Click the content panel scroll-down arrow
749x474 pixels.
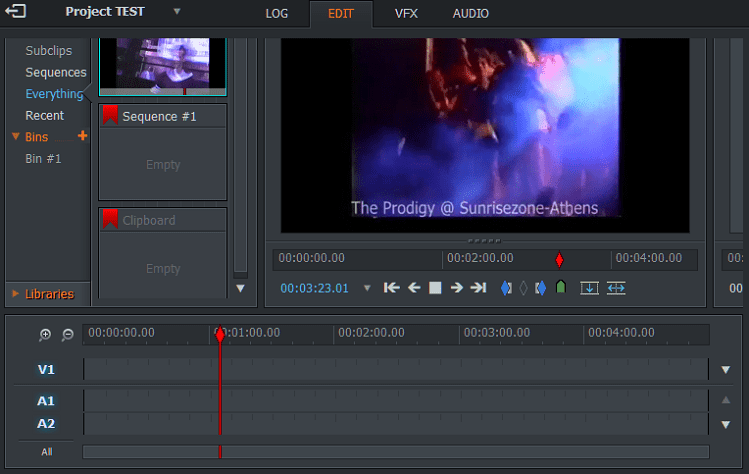click(240, 288)
